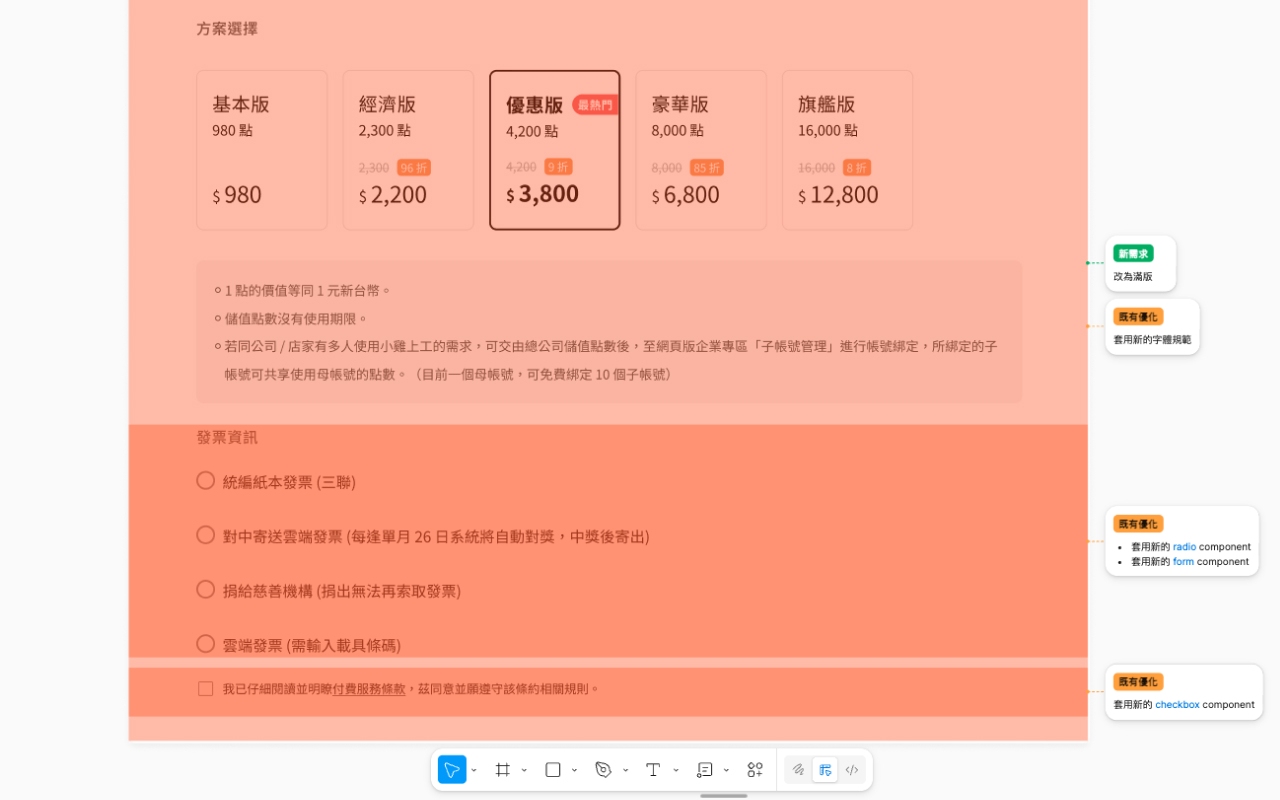Screen dimensions: 1280x800
Task: Select the Frame tool
Action: click(503, 770)
